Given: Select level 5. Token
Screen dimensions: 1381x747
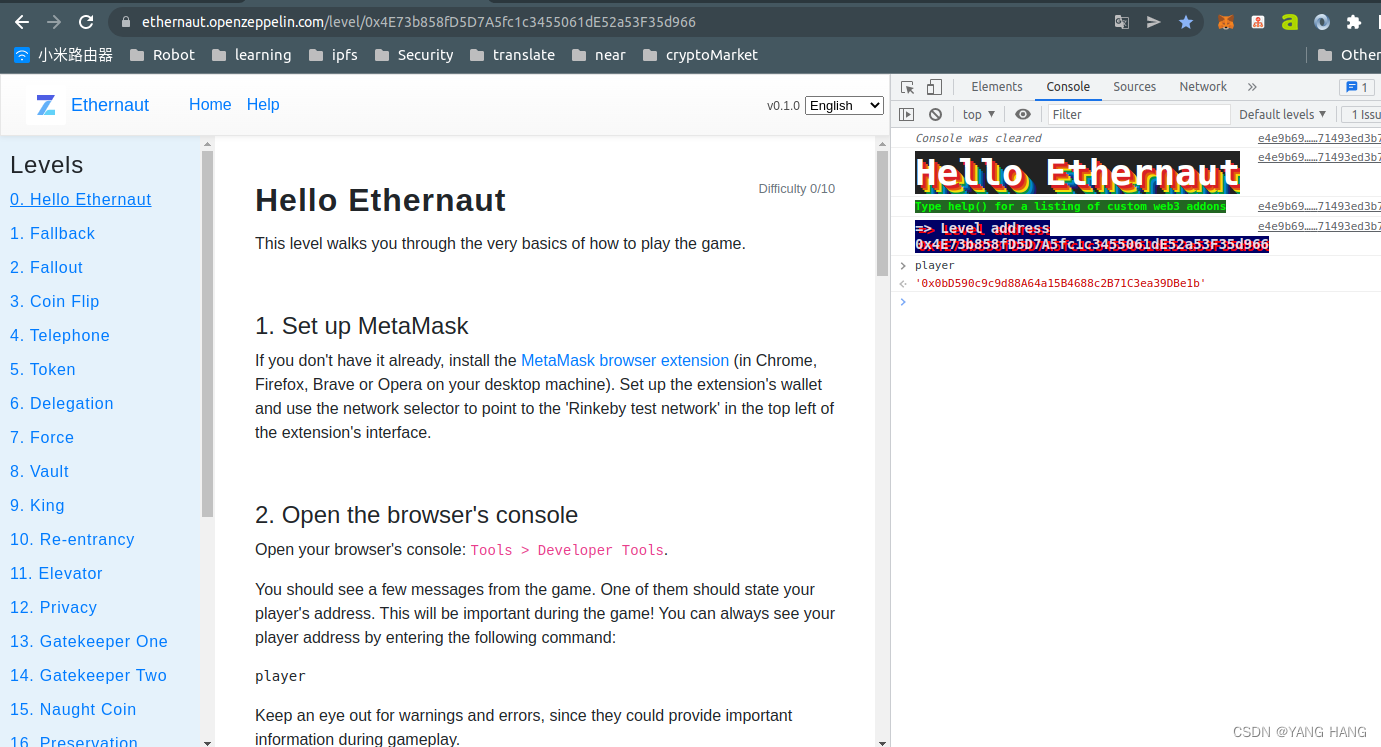Looking at the screenshot, I should [43, 369].
